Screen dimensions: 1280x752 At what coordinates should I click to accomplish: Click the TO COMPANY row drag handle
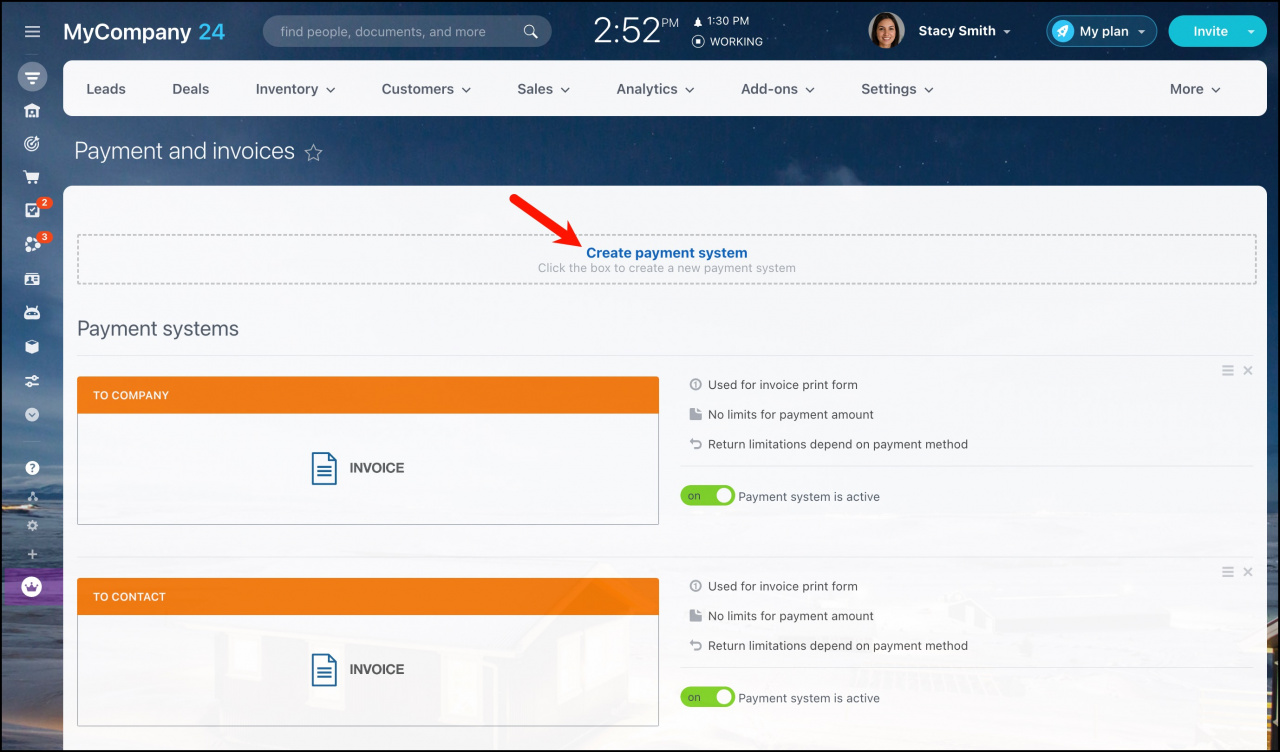click(x=1228, y=371)
